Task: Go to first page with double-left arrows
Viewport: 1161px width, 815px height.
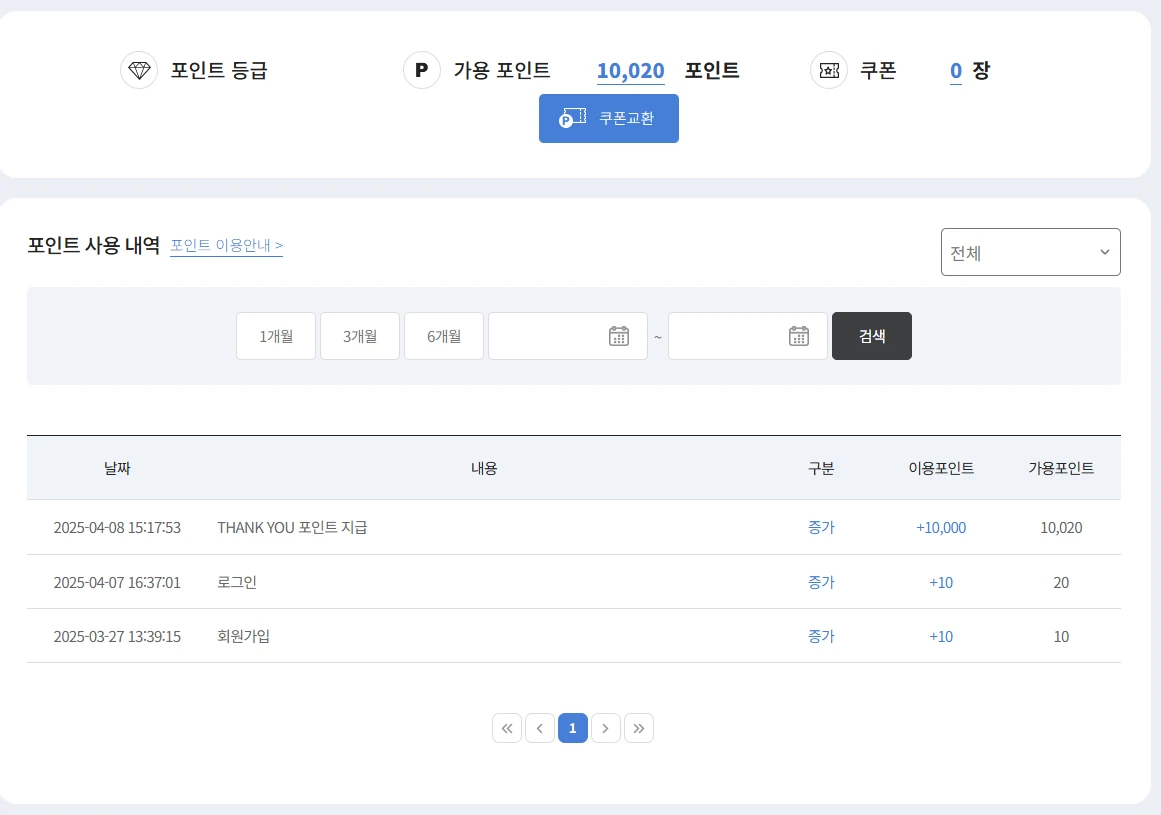Action: click(507, 728)
